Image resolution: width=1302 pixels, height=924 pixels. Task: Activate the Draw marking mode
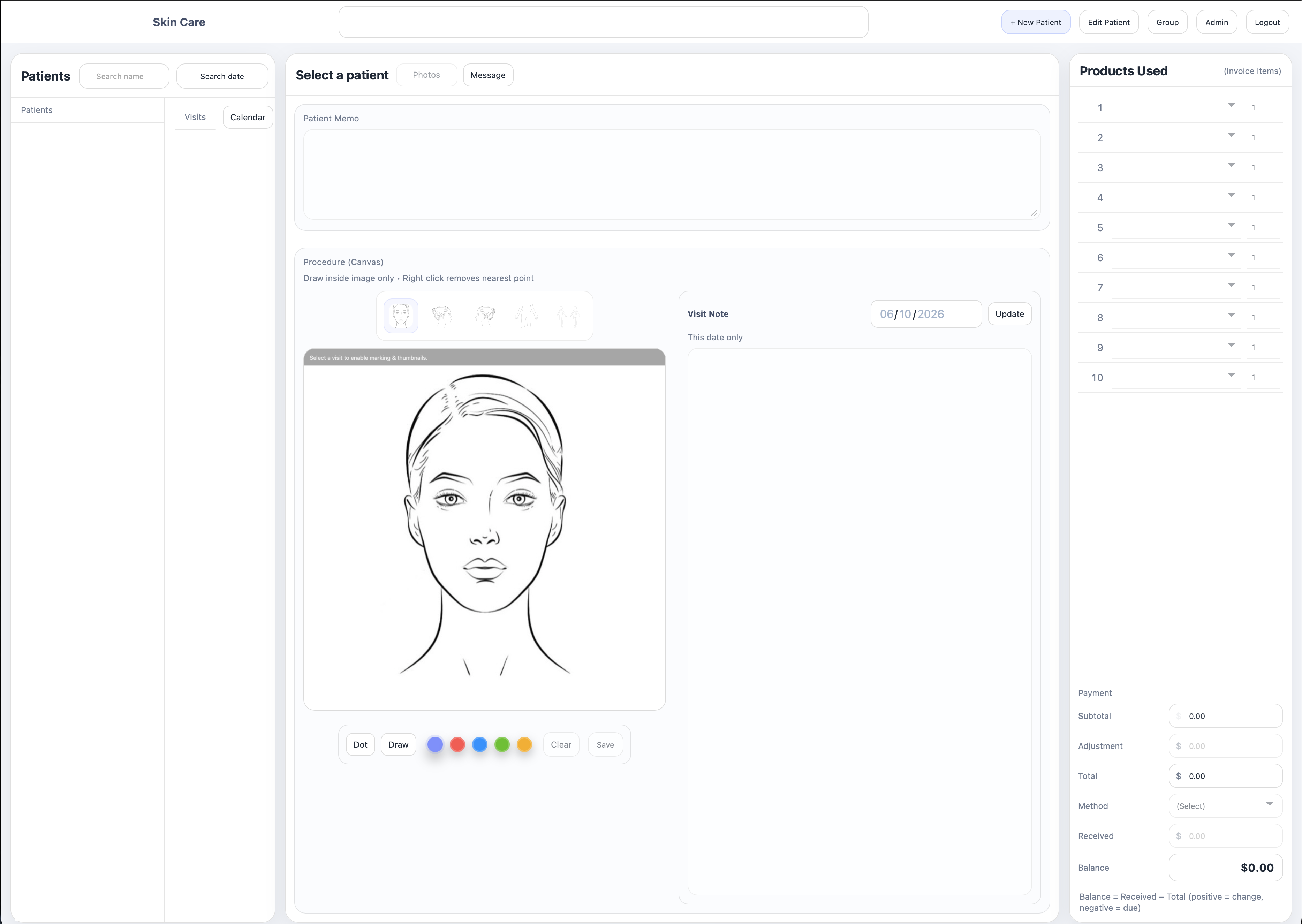click(x=398, y=744)
